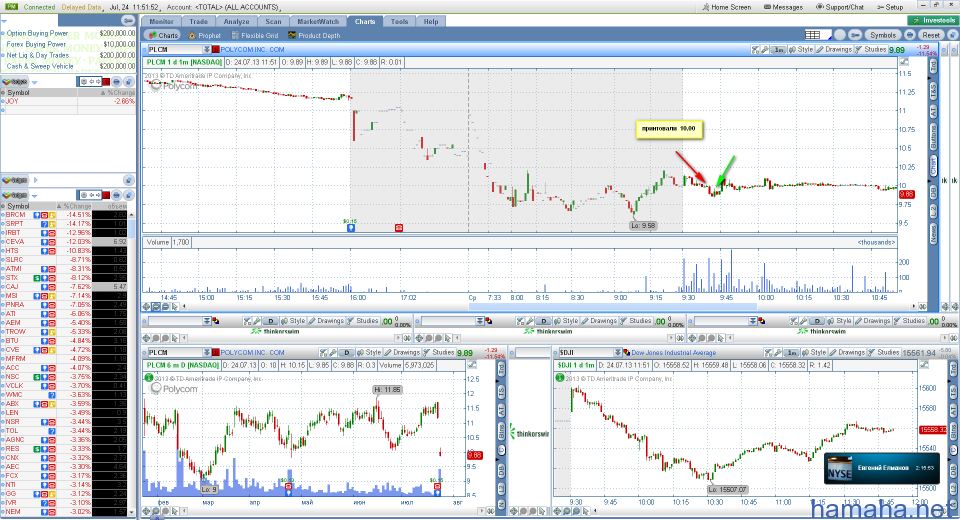Select NEM in the losers list

pyautogui.click(x=13, y=512)
